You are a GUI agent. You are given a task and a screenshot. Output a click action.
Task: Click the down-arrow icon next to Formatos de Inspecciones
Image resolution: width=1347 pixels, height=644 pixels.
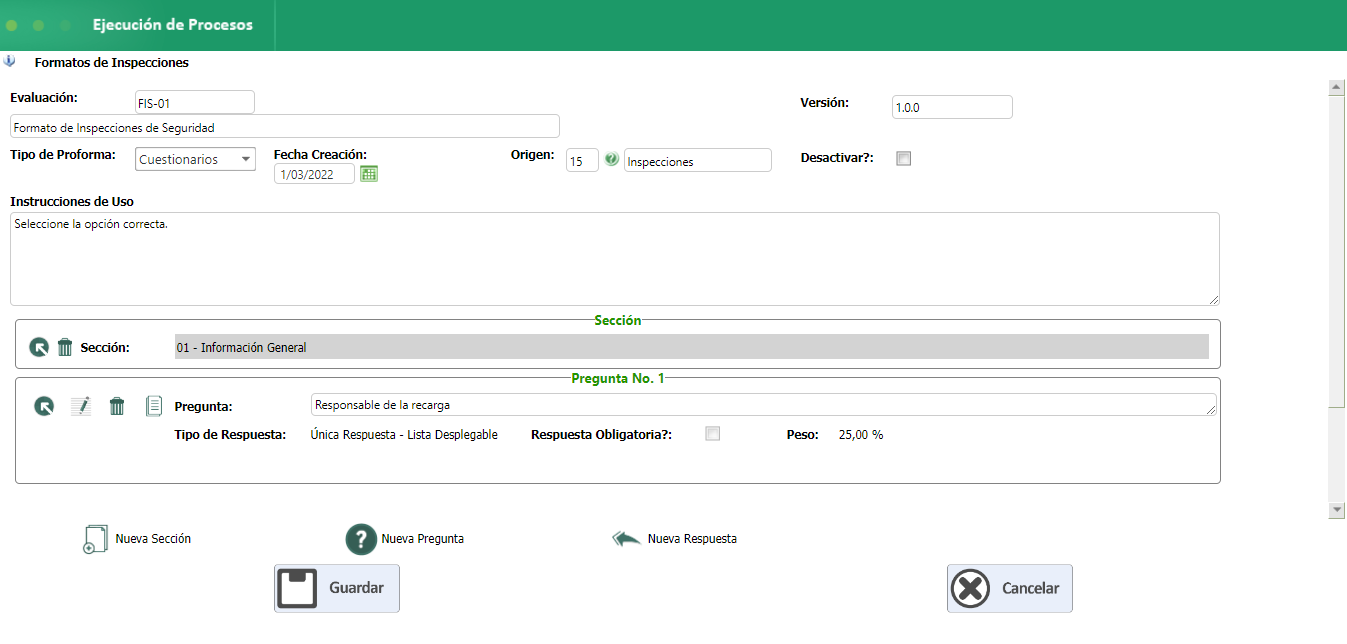(x=9, y=61)
